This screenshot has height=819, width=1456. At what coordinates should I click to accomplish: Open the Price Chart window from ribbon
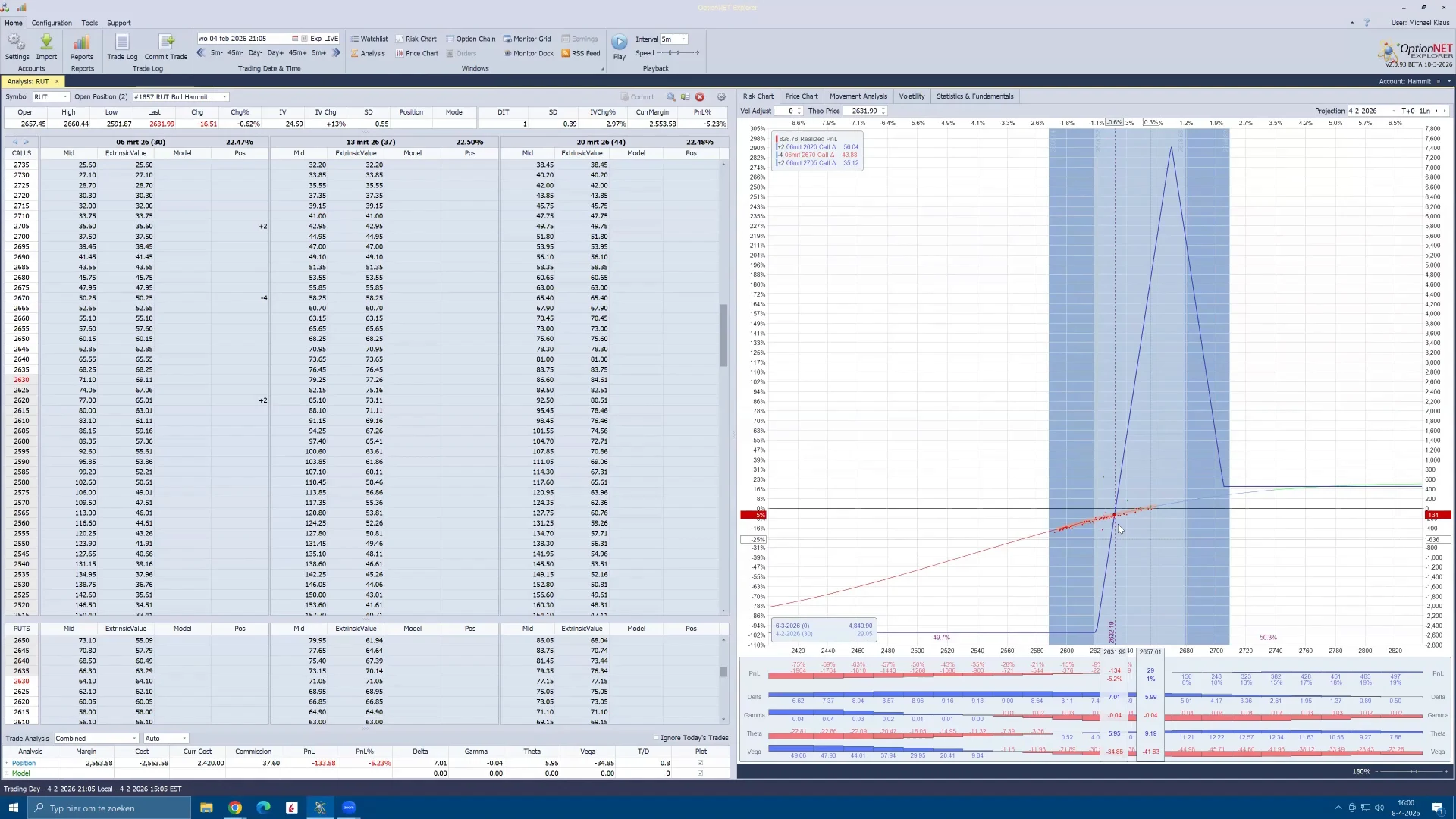pos(416,53)
